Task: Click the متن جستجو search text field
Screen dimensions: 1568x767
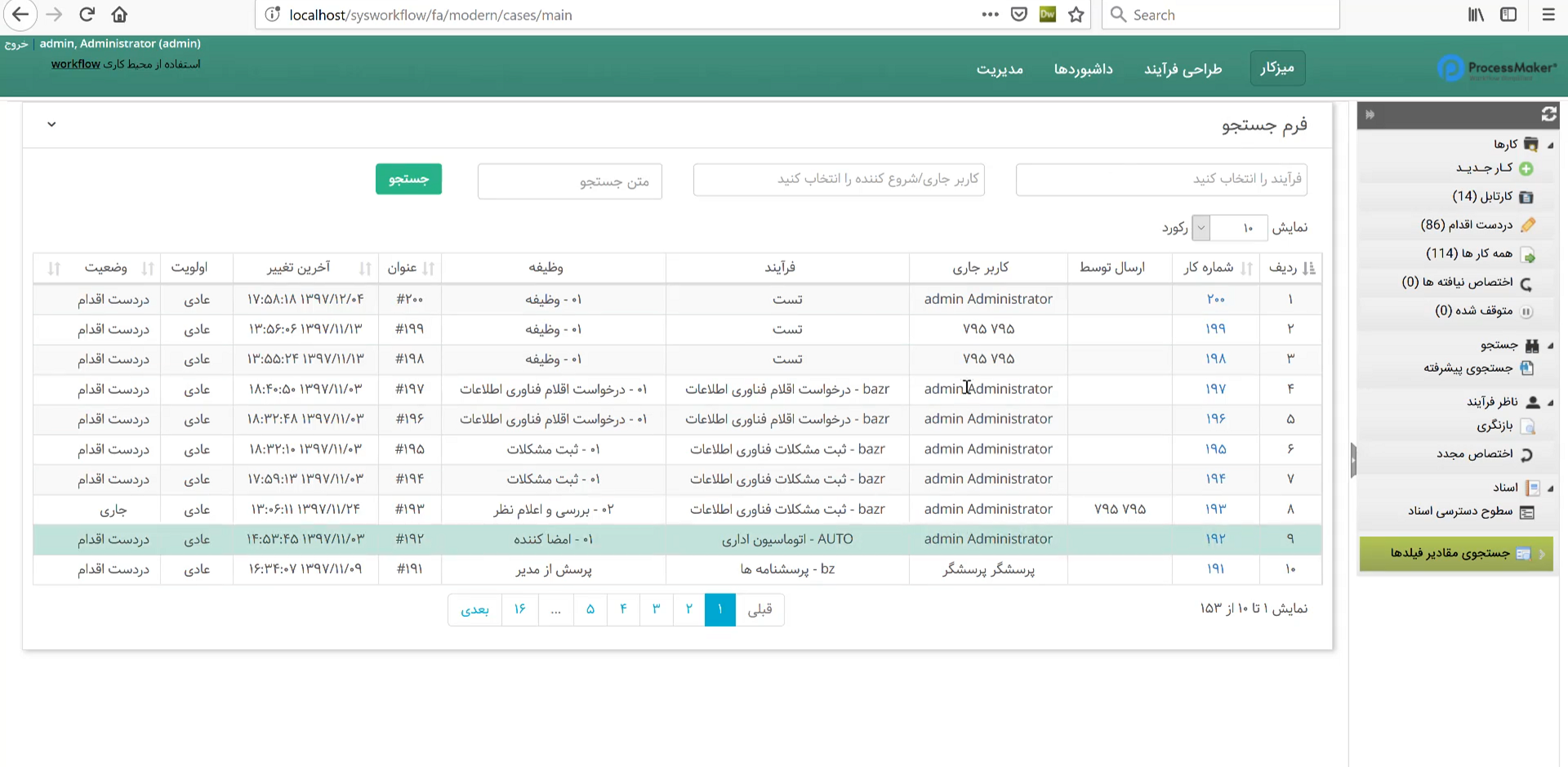Action: coord(569,181)
